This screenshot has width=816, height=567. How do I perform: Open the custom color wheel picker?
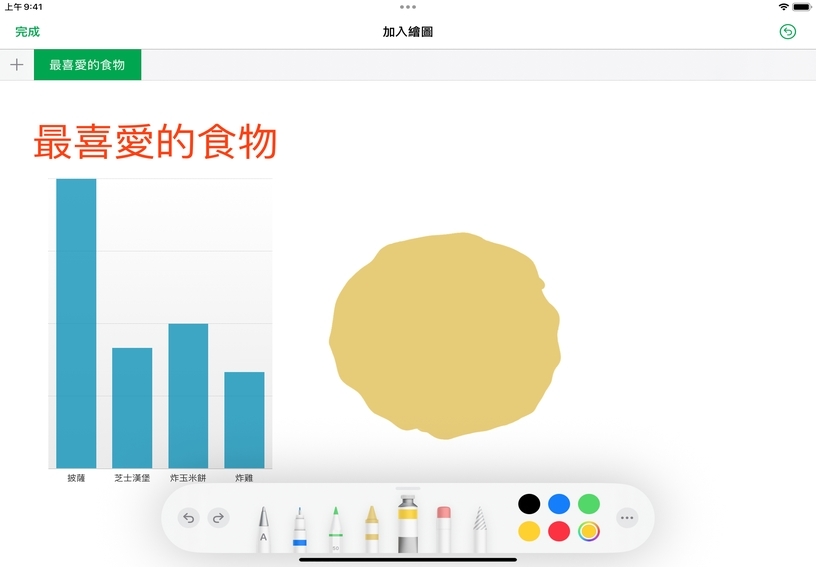coord(589,532)
